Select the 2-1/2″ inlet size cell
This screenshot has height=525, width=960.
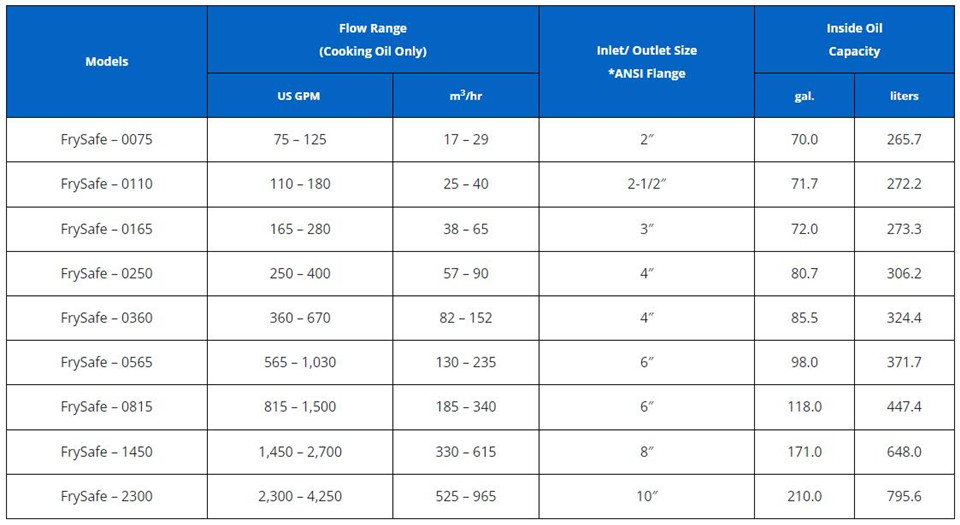pos(647,184)
